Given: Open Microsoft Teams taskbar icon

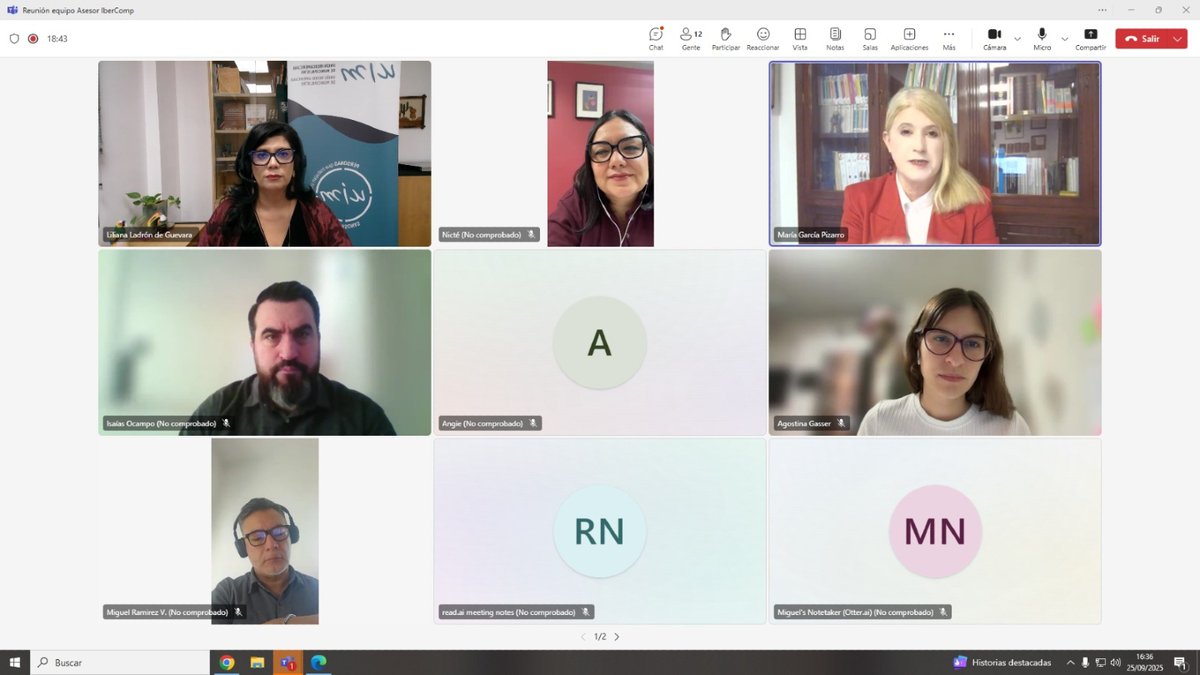Looking at the screenshot, I should 288,662.
